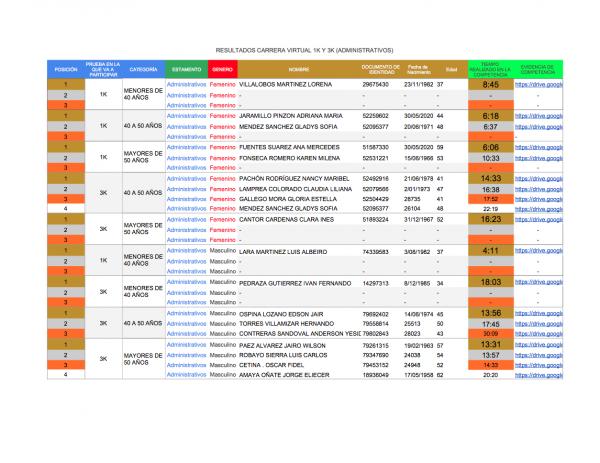This screenshot has height=463, width=600.
Task: Open the drive link for OSPINA LOZANO EDSON JAIR
Action: (539, 313)
